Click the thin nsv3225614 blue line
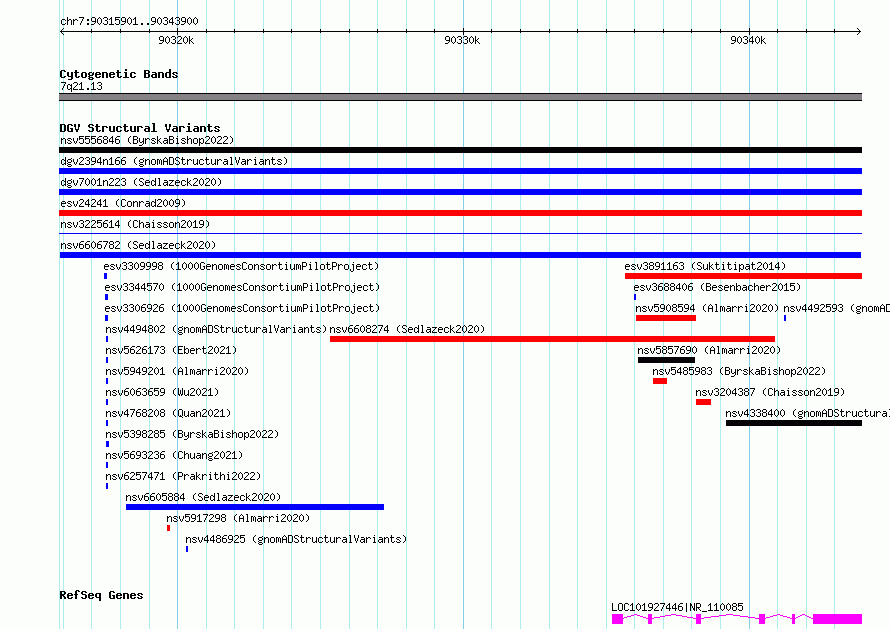890x629 pixels. tap(460, 234)
